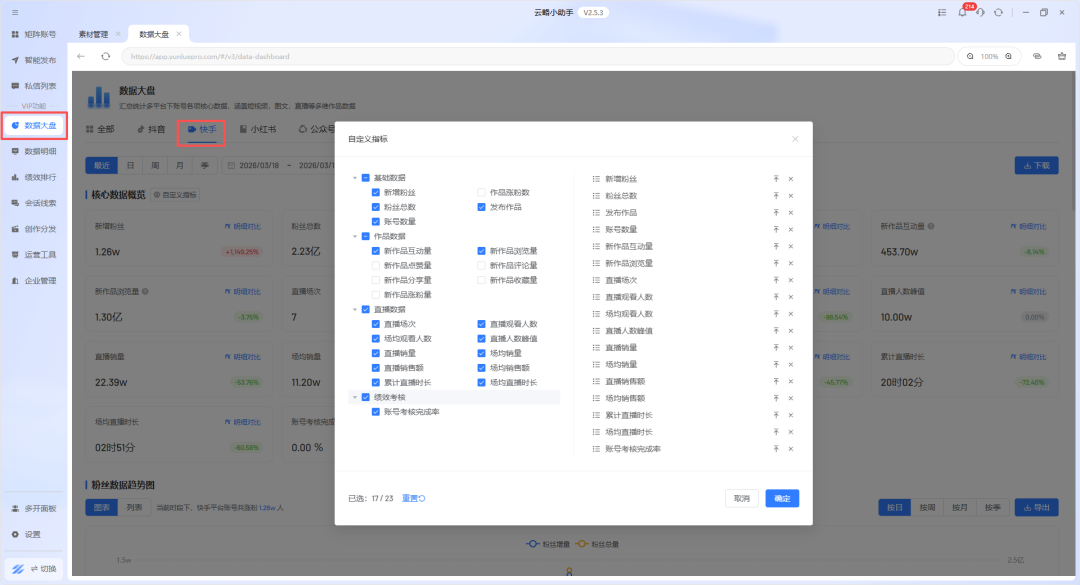Click the browser reload icon beside the address bar
The width and height of the screenshot is (1080, 585).
click(105, 56)
